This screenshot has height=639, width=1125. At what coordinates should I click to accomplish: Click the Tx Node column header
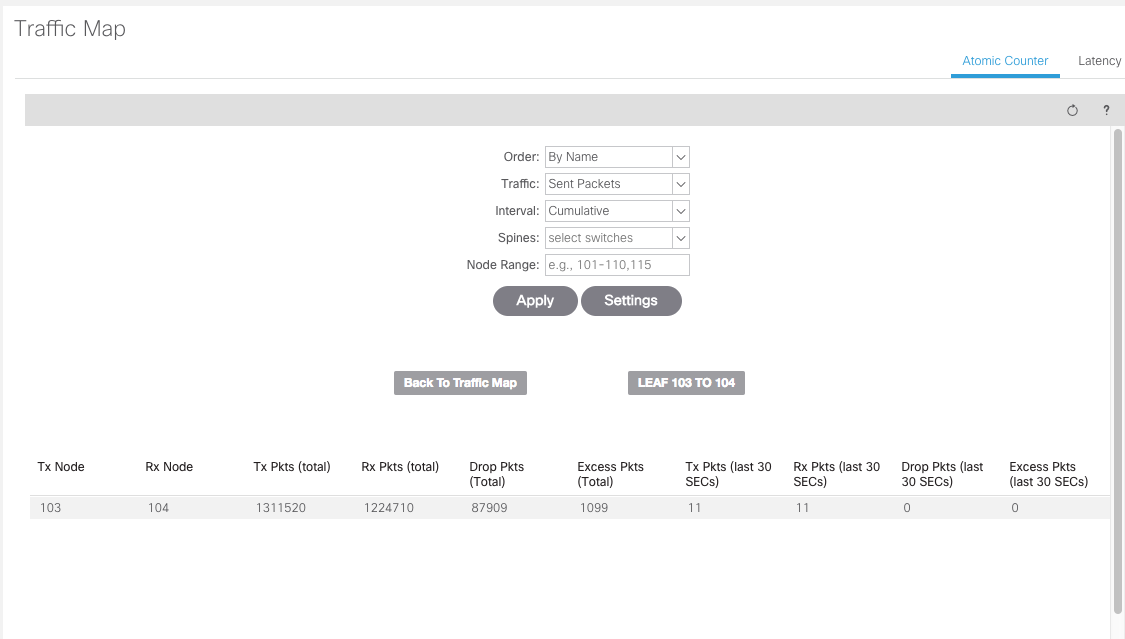pyautogui.click(x=61, y=467)
